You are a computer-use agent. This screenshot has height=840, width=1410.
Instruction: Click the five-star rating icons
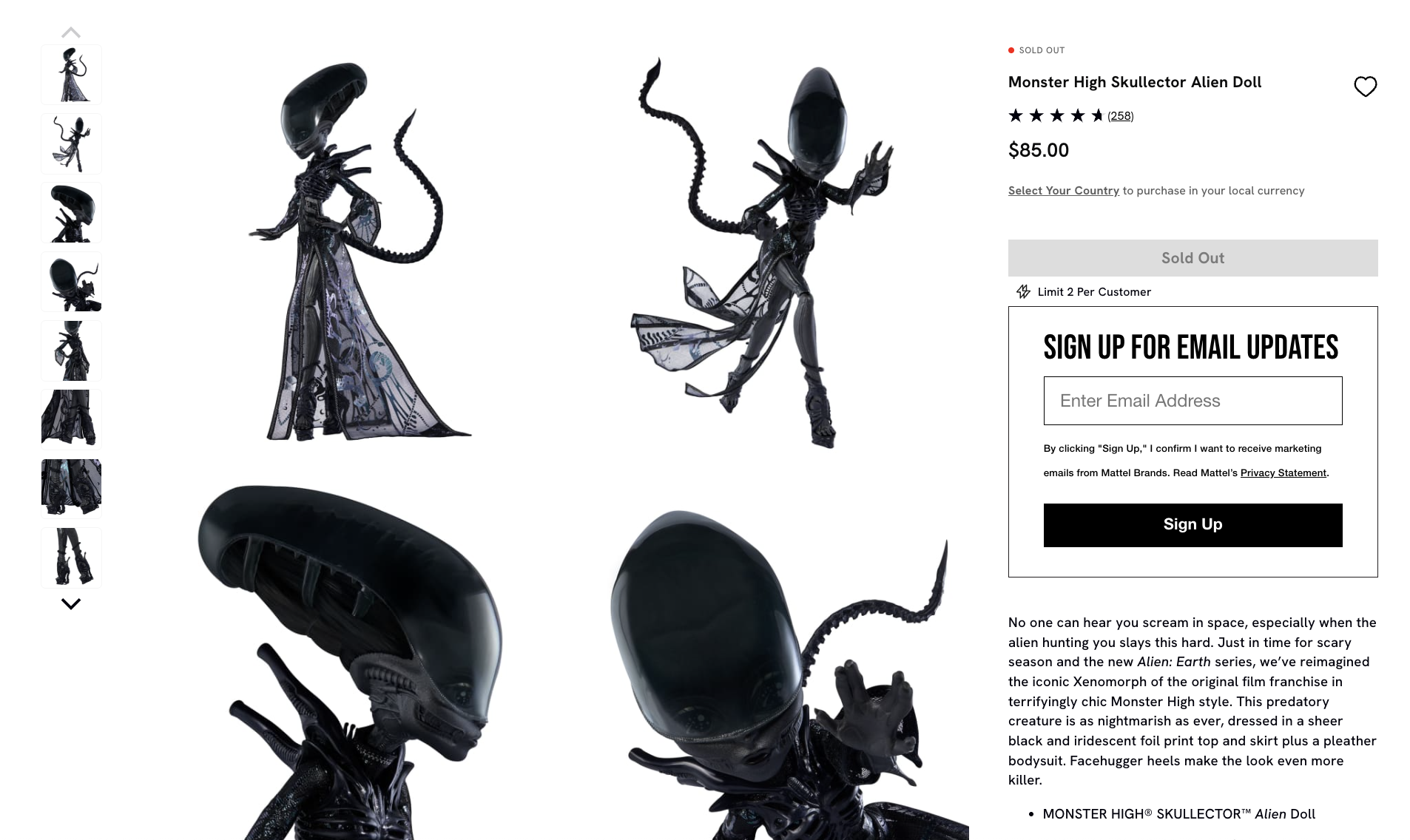1056,115
